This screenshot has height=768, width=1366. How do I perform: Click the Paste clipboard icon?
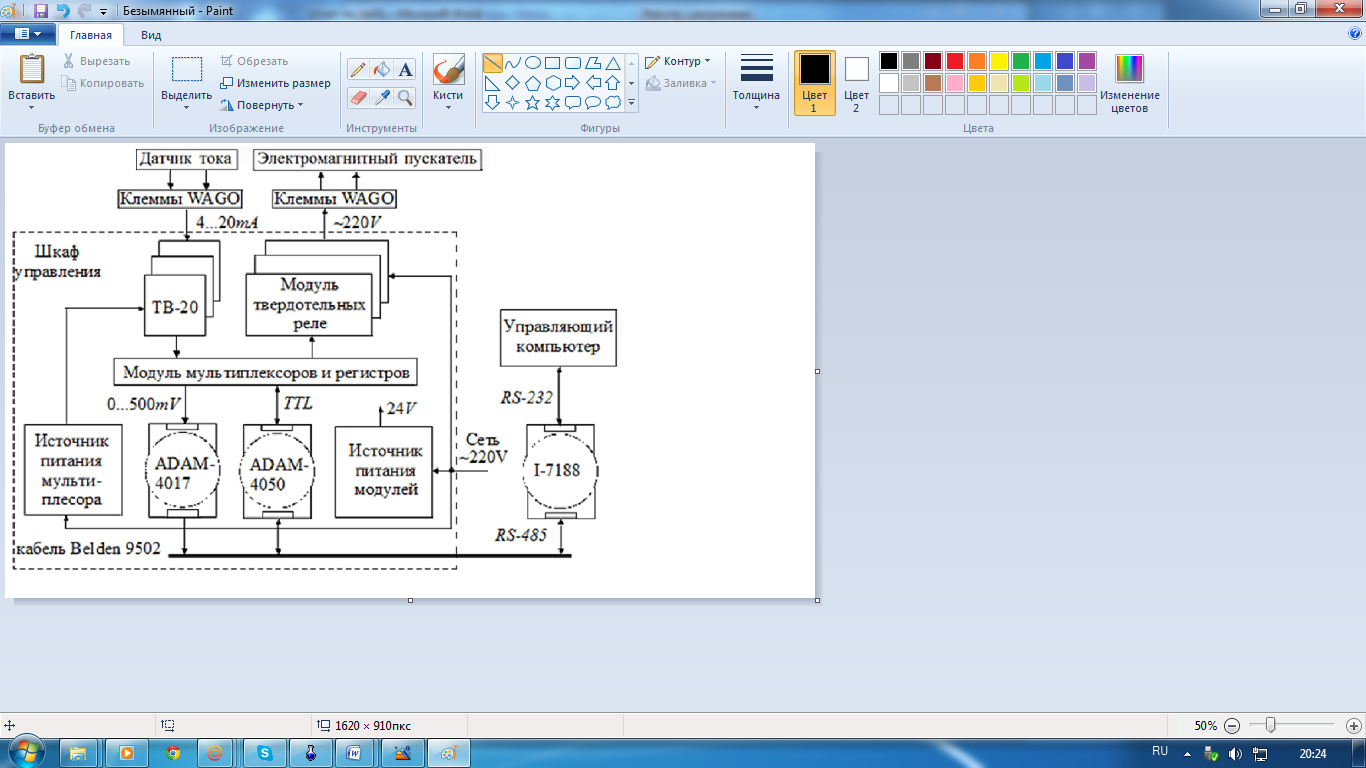click(32, 69)
